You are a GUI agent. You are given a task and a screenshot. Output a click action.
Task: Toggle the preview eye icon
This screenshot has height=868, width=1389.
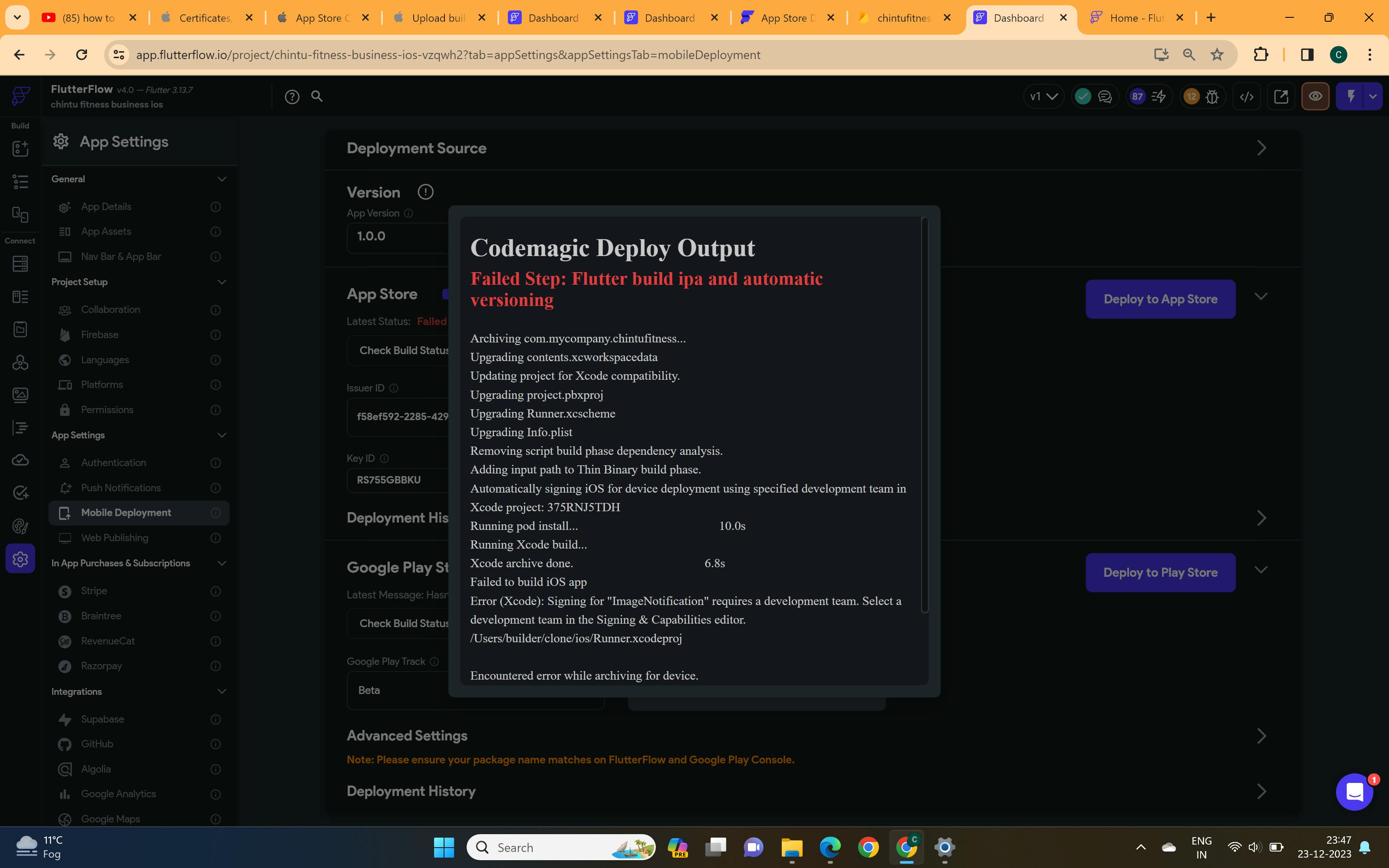(x=1315, y=96)
